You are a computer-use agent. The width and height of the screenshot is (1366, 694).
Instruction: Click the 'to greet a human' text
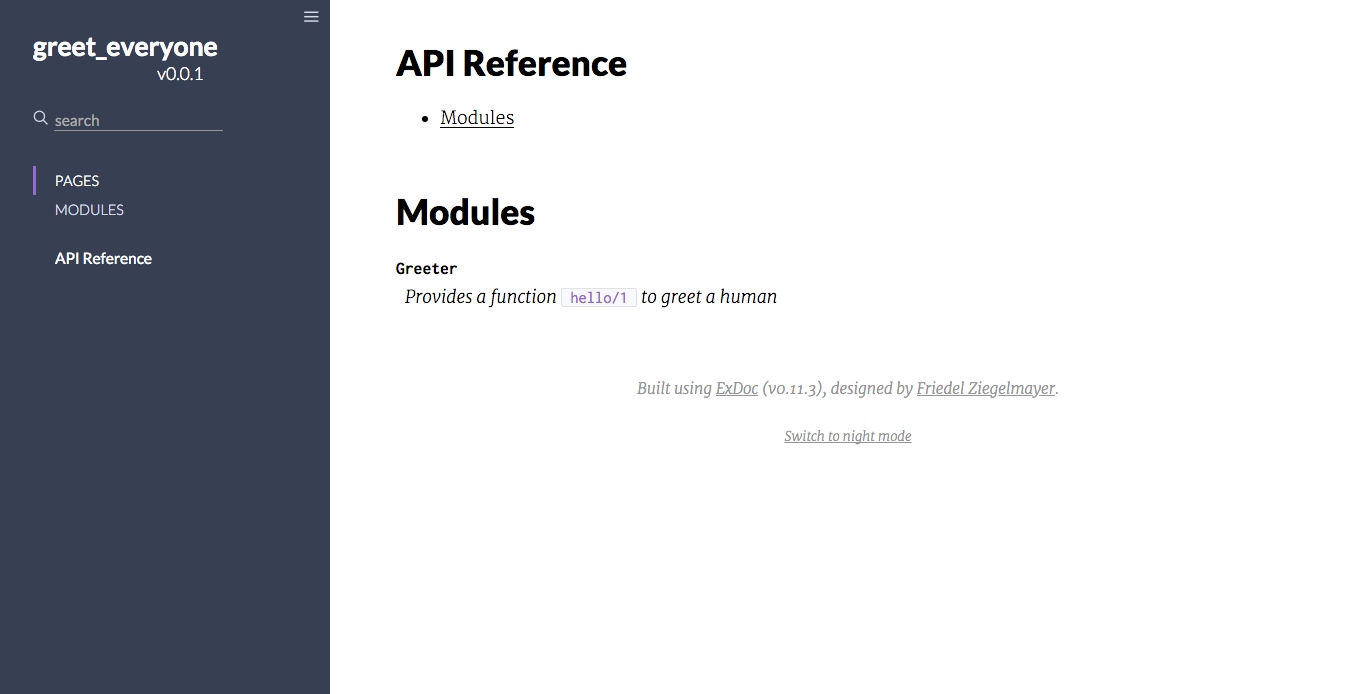pos(709,297)
